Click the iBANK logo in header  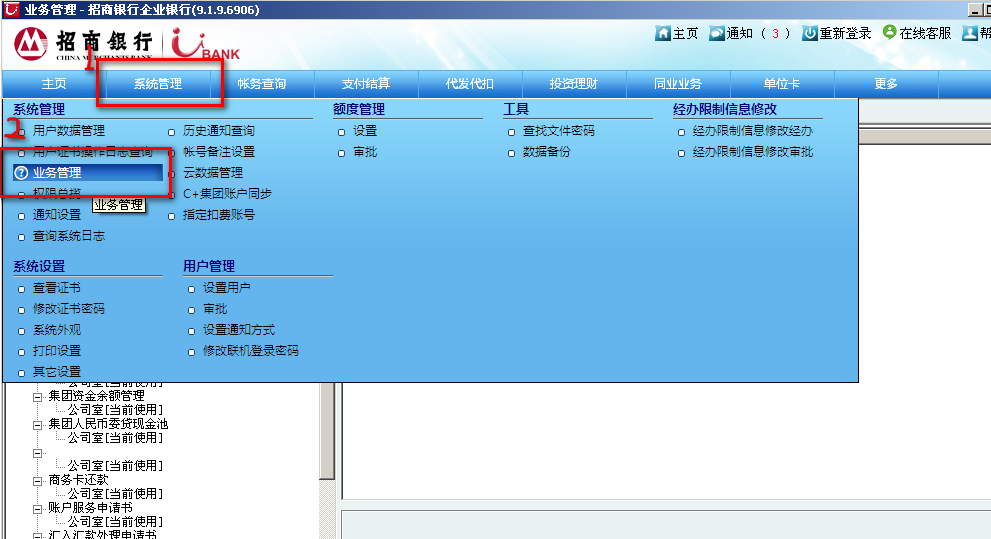tap(205, 46)
